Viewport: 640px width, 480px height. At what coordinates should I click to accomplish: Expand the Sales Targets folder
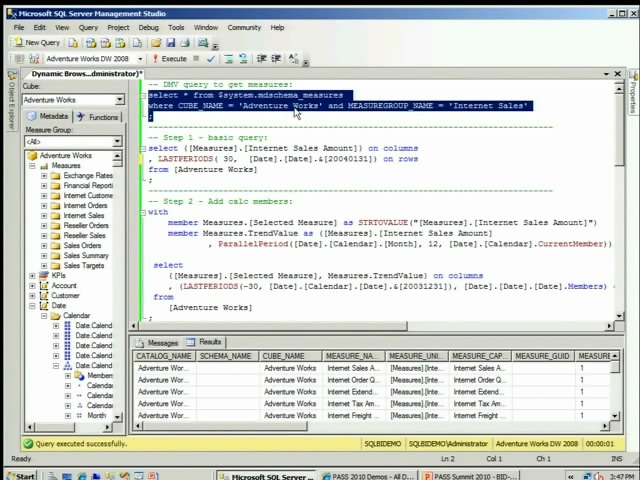pyautogui.click(x=44, y=266)
